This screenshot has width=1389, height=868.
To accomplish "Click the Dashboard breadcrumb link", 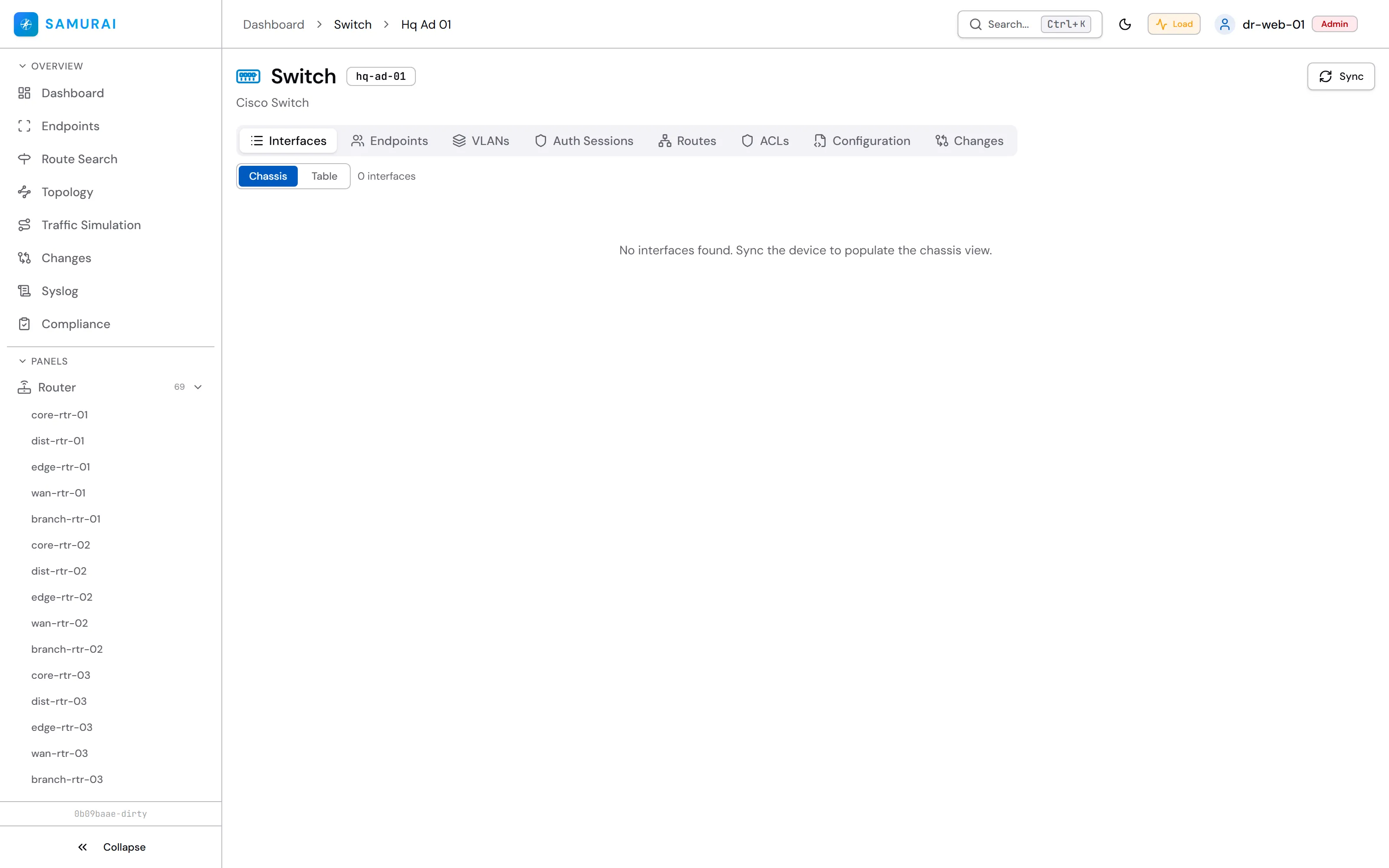I will click(273, 24).
